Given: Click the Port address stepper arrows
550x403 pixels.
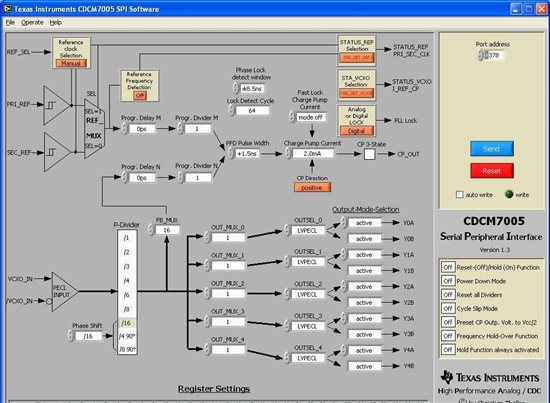Looking at the screenshot, I should 481,55.
